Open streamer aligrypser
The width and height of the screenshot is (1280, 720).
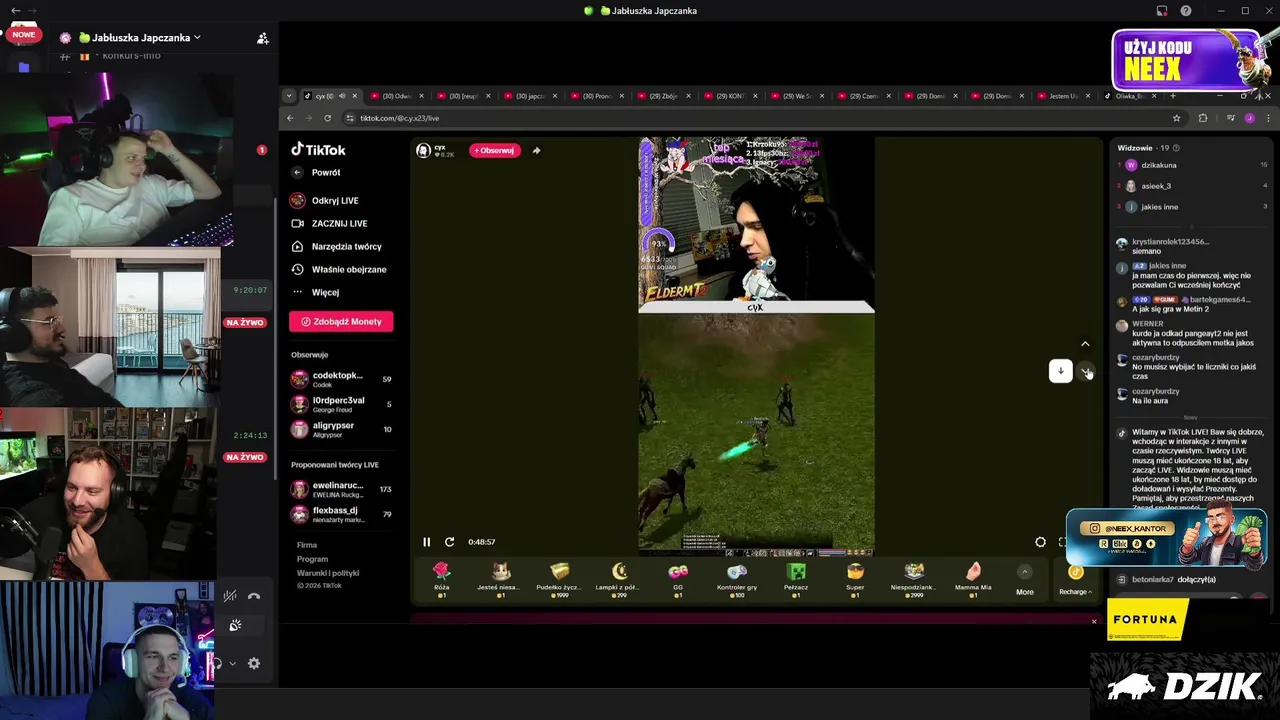[x=340, y=429]
